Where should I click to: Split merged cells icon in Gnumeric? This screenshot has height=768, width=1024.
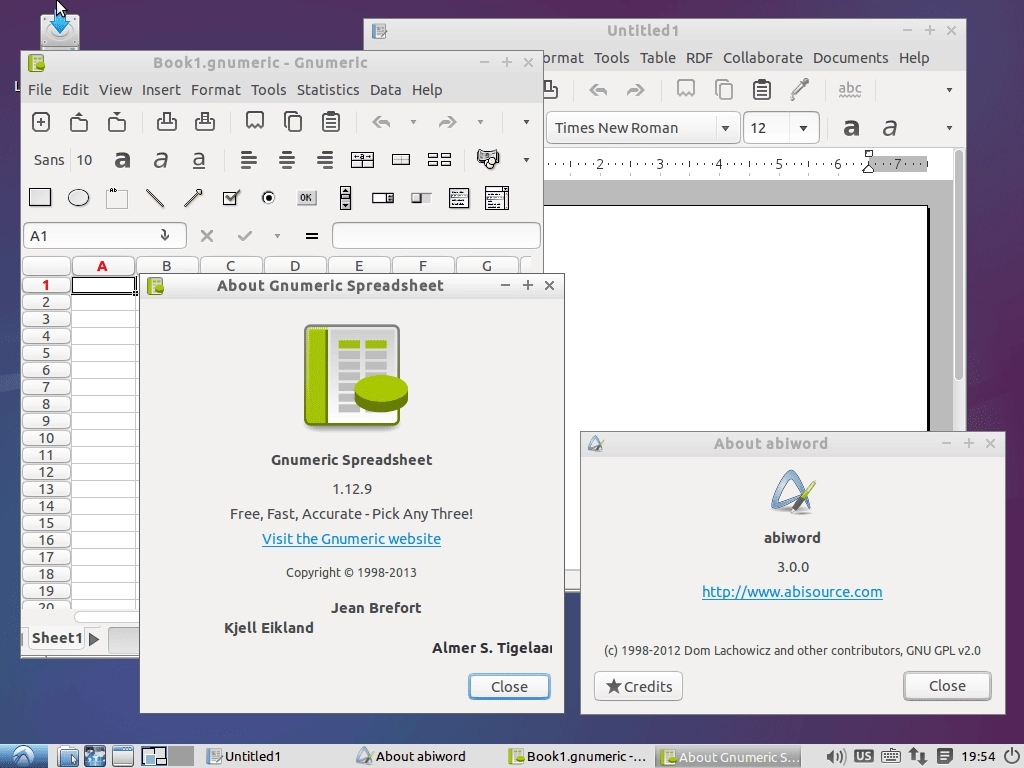tap(440, 160)
